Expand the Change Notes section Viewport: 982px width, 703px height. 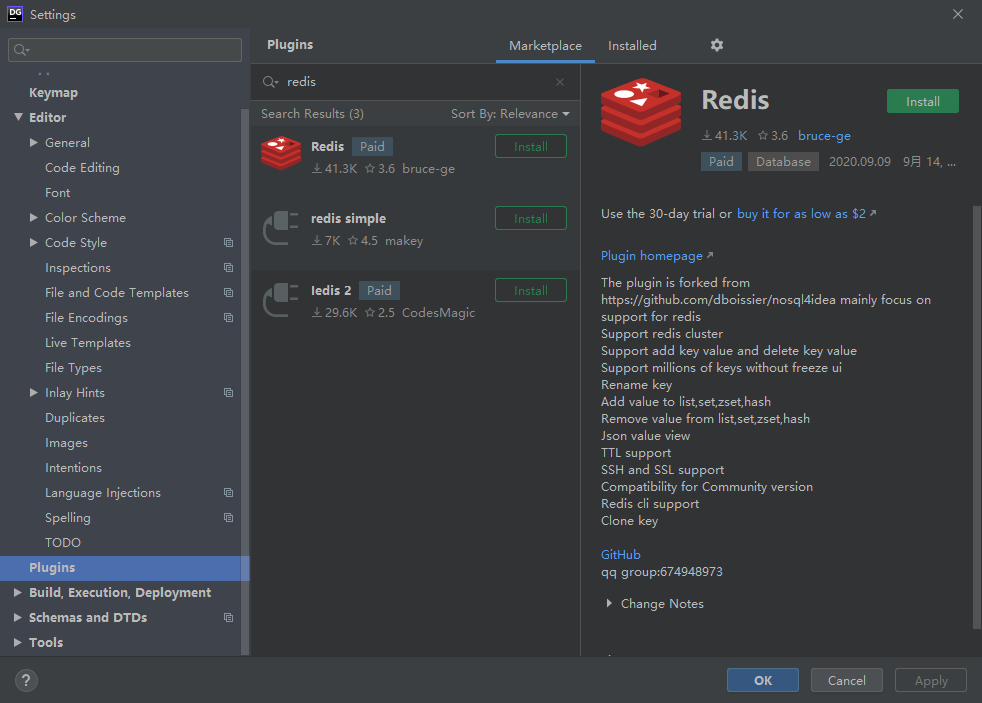tap(655, 603)
